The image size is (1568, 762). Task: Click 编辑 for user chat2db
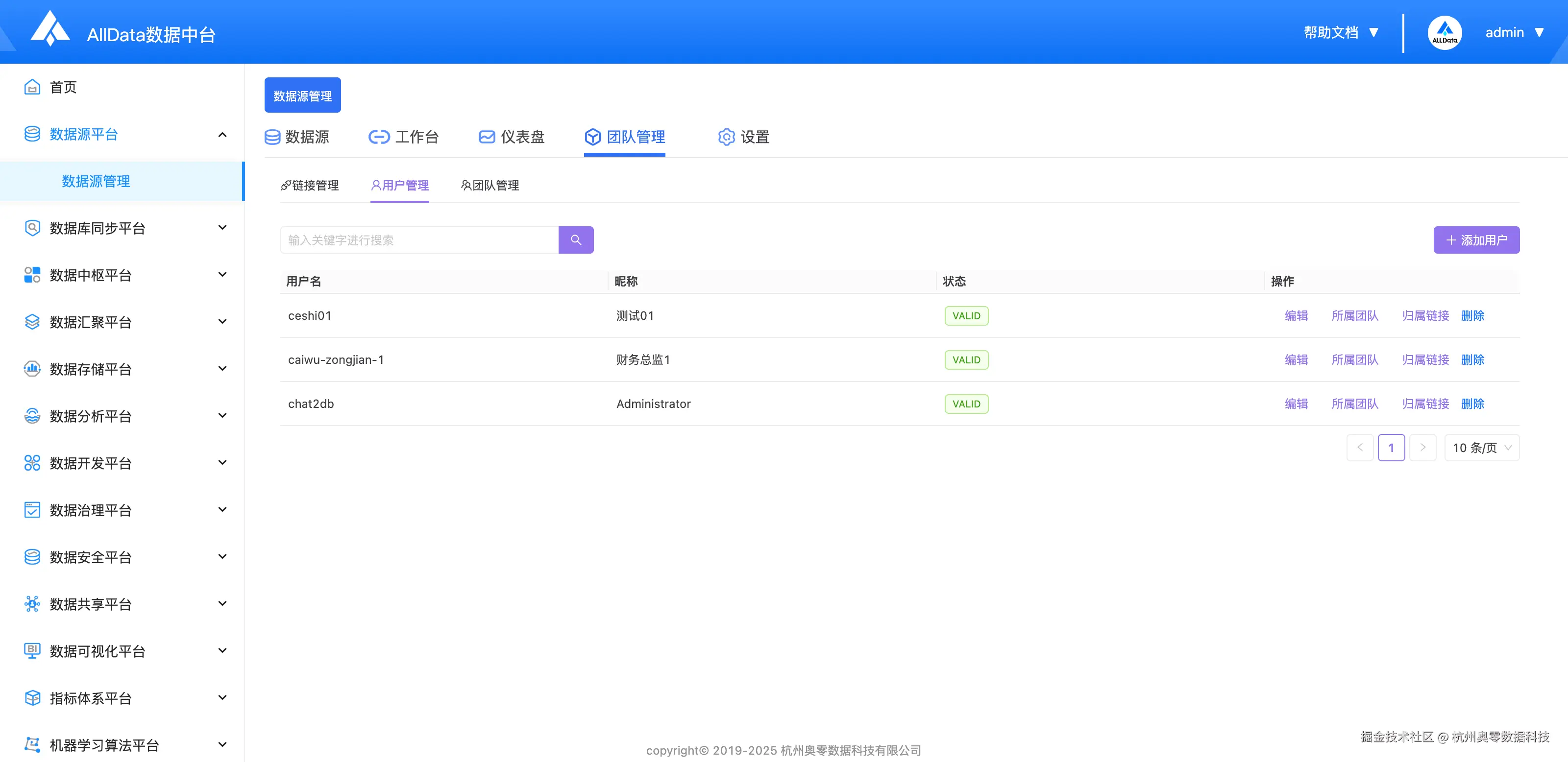(x=1296, y=403)
